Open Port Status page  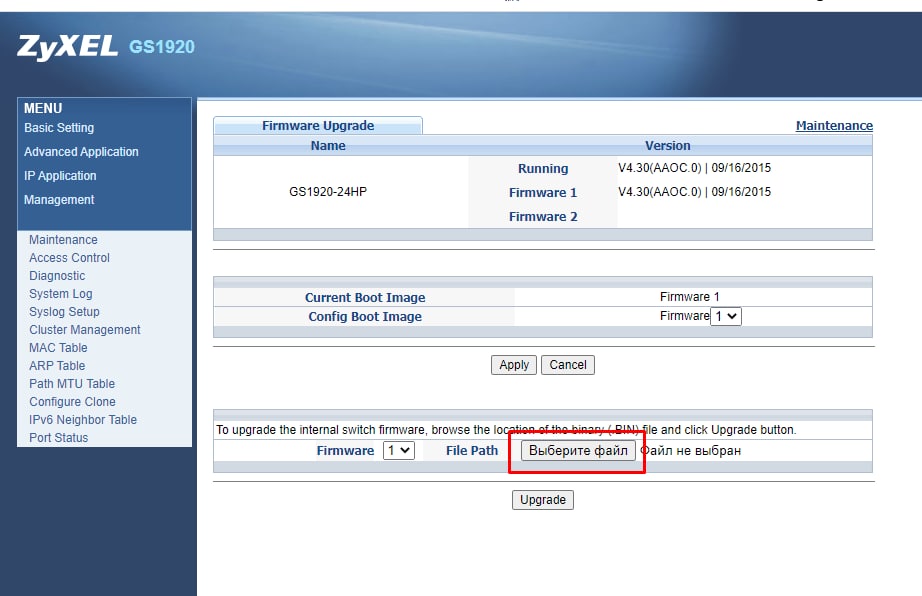coord(59,438)
